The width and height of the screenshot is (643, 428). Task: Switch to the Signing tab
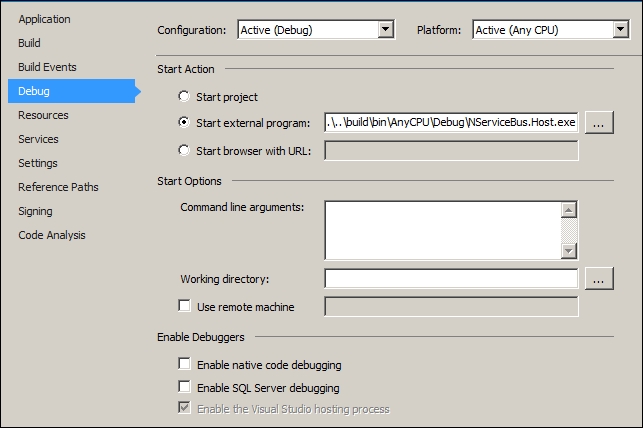[35, 211]
